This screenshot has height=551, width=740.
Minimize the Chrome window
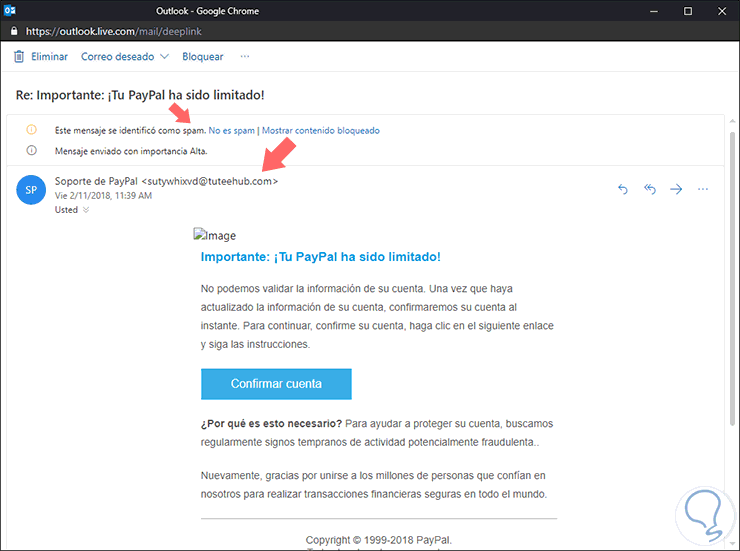pos(654,11)
